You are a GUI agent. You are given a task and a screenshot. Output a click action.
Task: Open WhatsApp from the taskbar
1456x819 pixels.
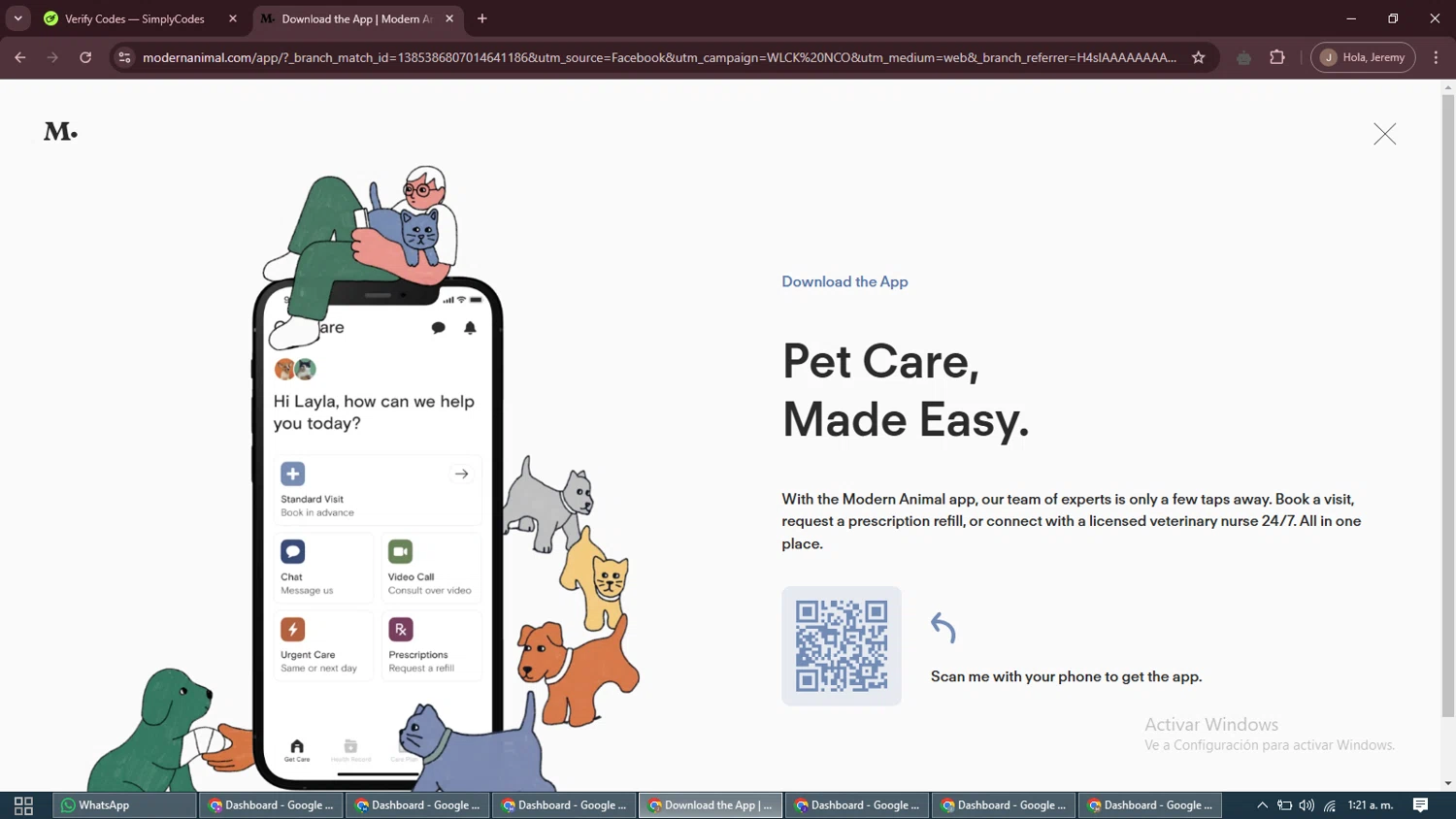[x=124, y=805]
